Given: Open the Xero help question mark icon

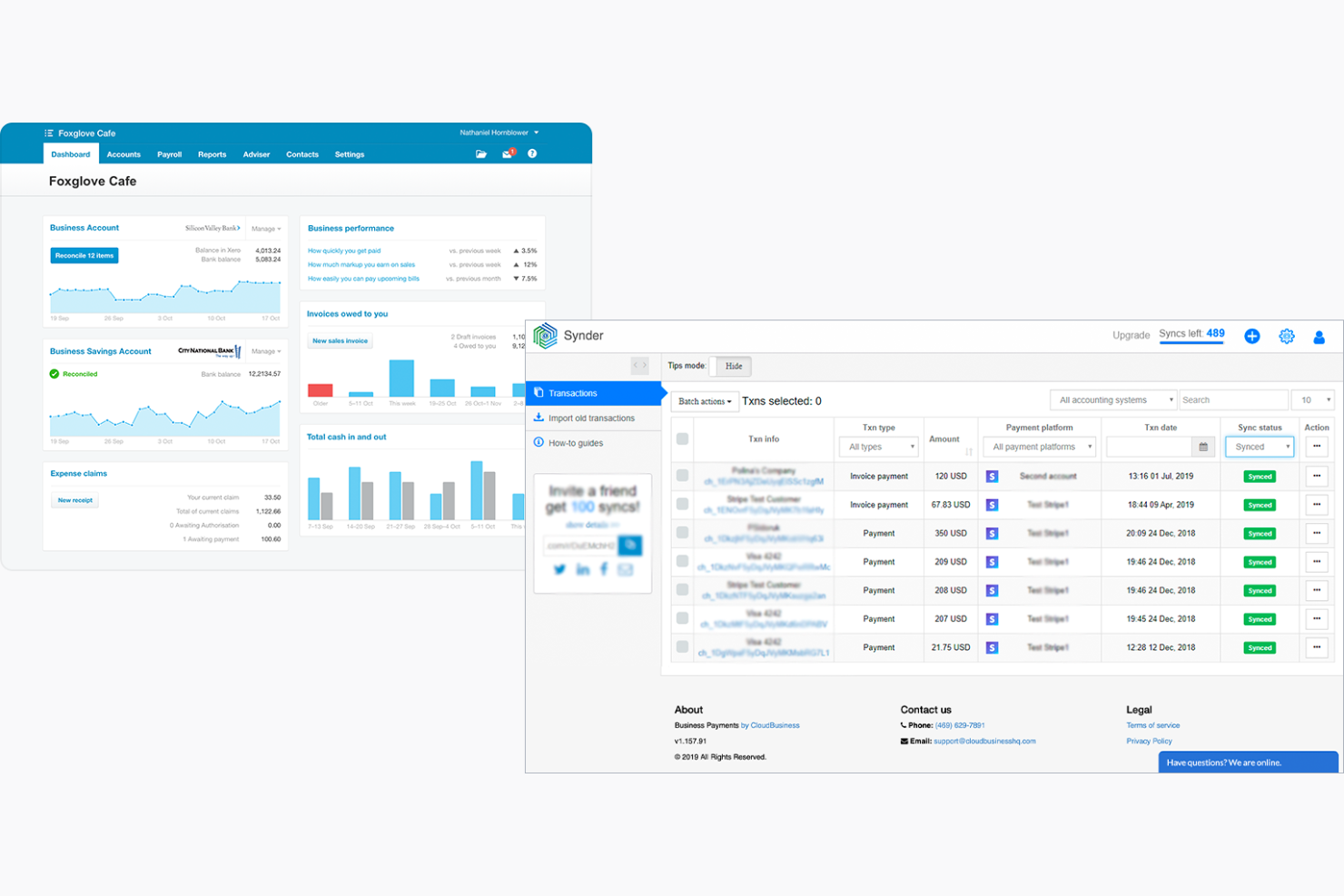Looking at the screenshot, I should click(x=532, y=153).
